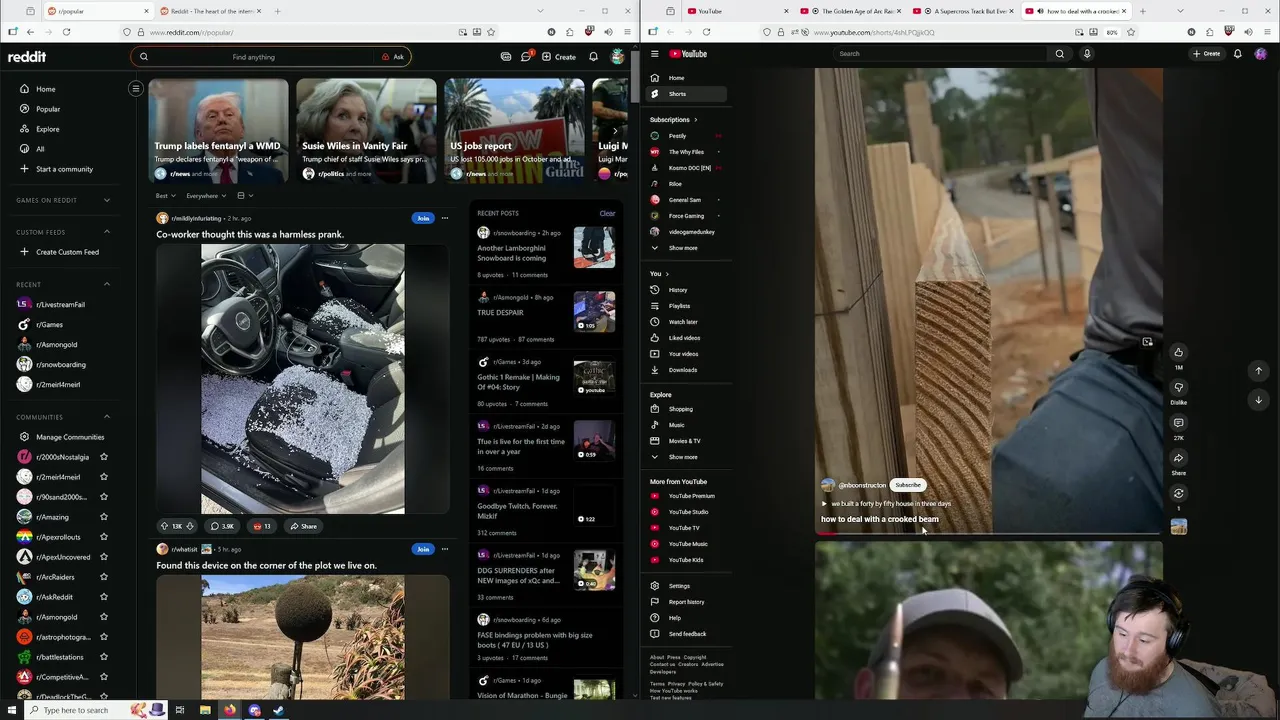Viewport: 1280px width, 720px height.
Task: Click Share on the prank post
Action: [x=303, y=526]
